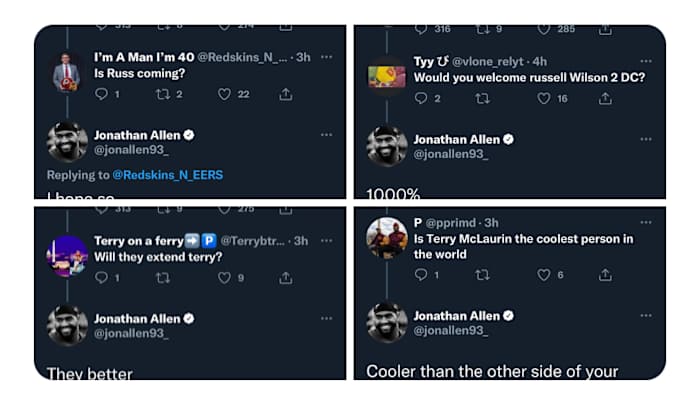Screen dimensions: 700x403
Task: Open more options on Terry on a ferry tweet
Action: coord(326,241)
